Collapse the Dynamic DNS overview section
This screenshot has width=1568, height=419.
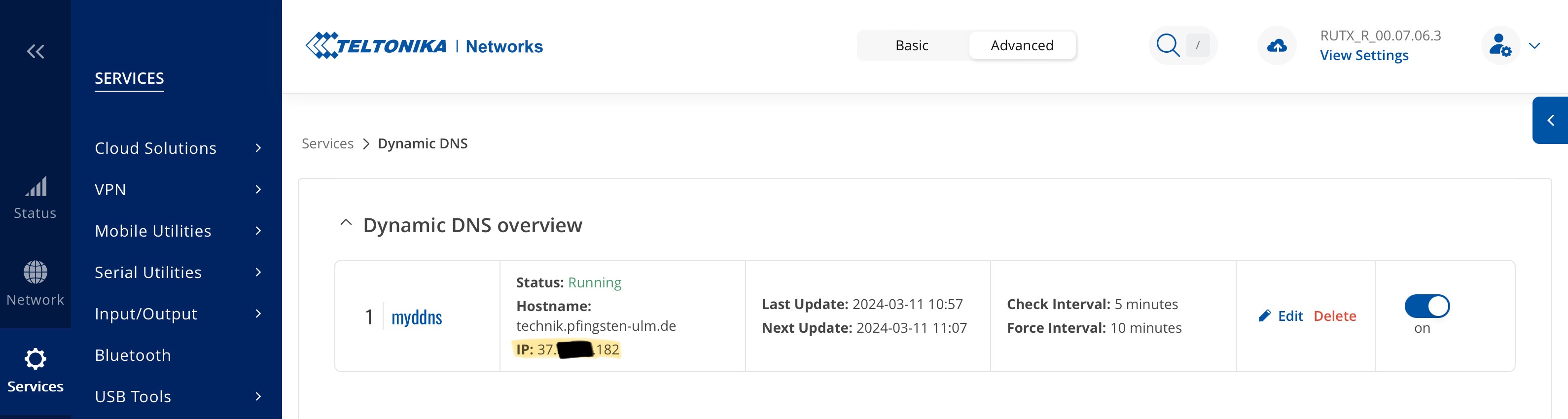[x=346, y=223]
